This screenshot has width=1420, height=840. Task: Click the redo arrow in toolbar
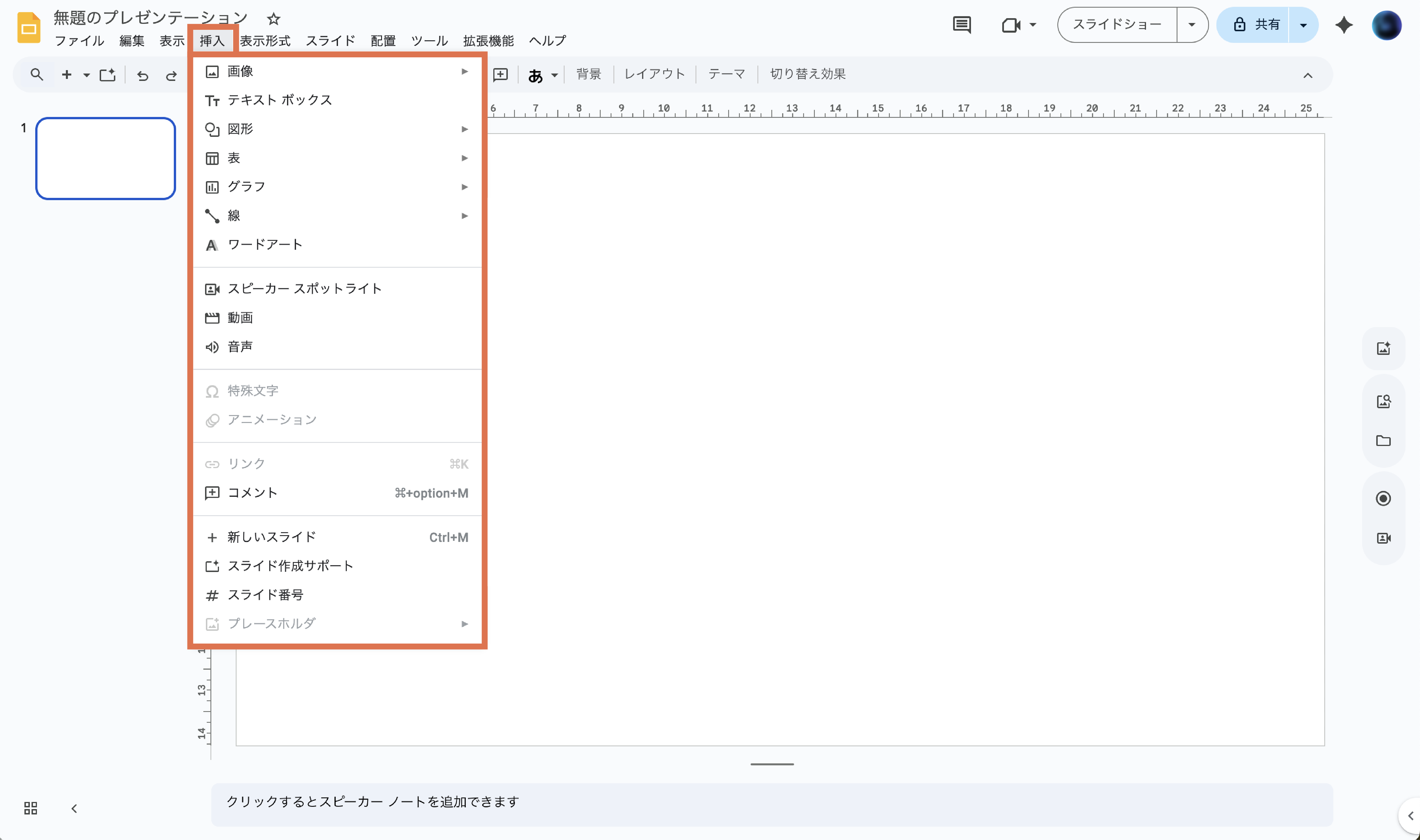coord(171,75)
